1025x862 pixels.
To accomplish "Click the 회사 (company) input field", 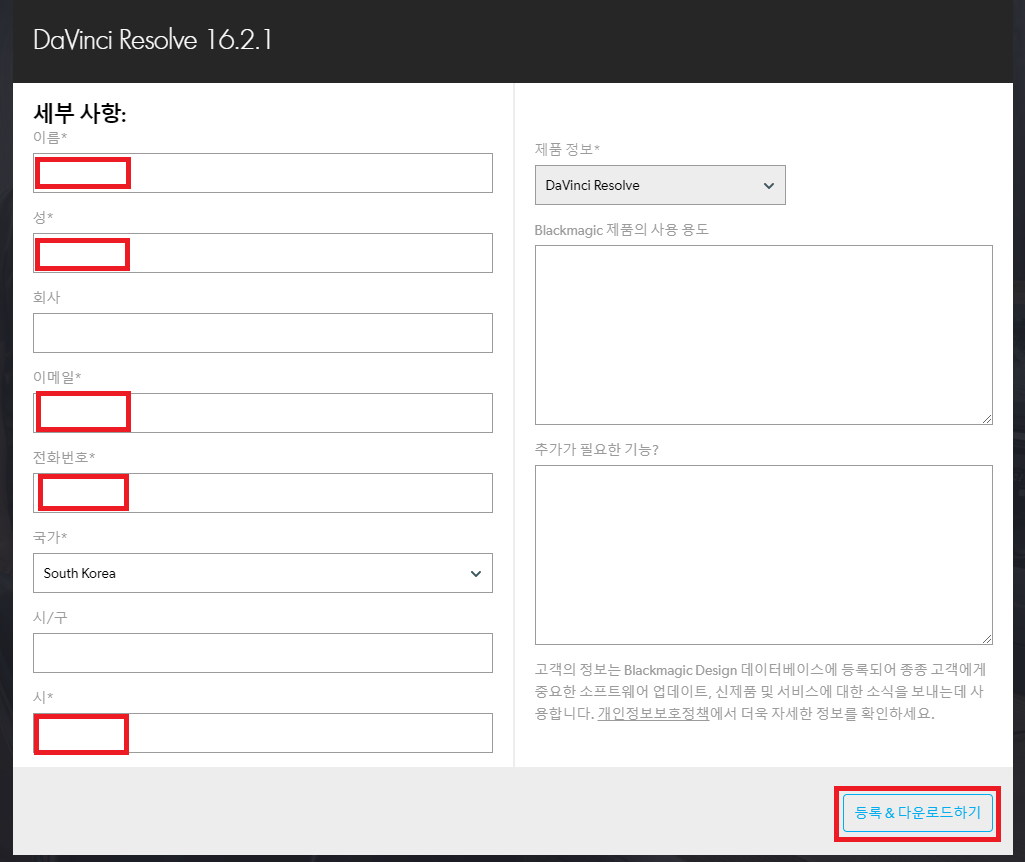I will click(x=263, y=333).
